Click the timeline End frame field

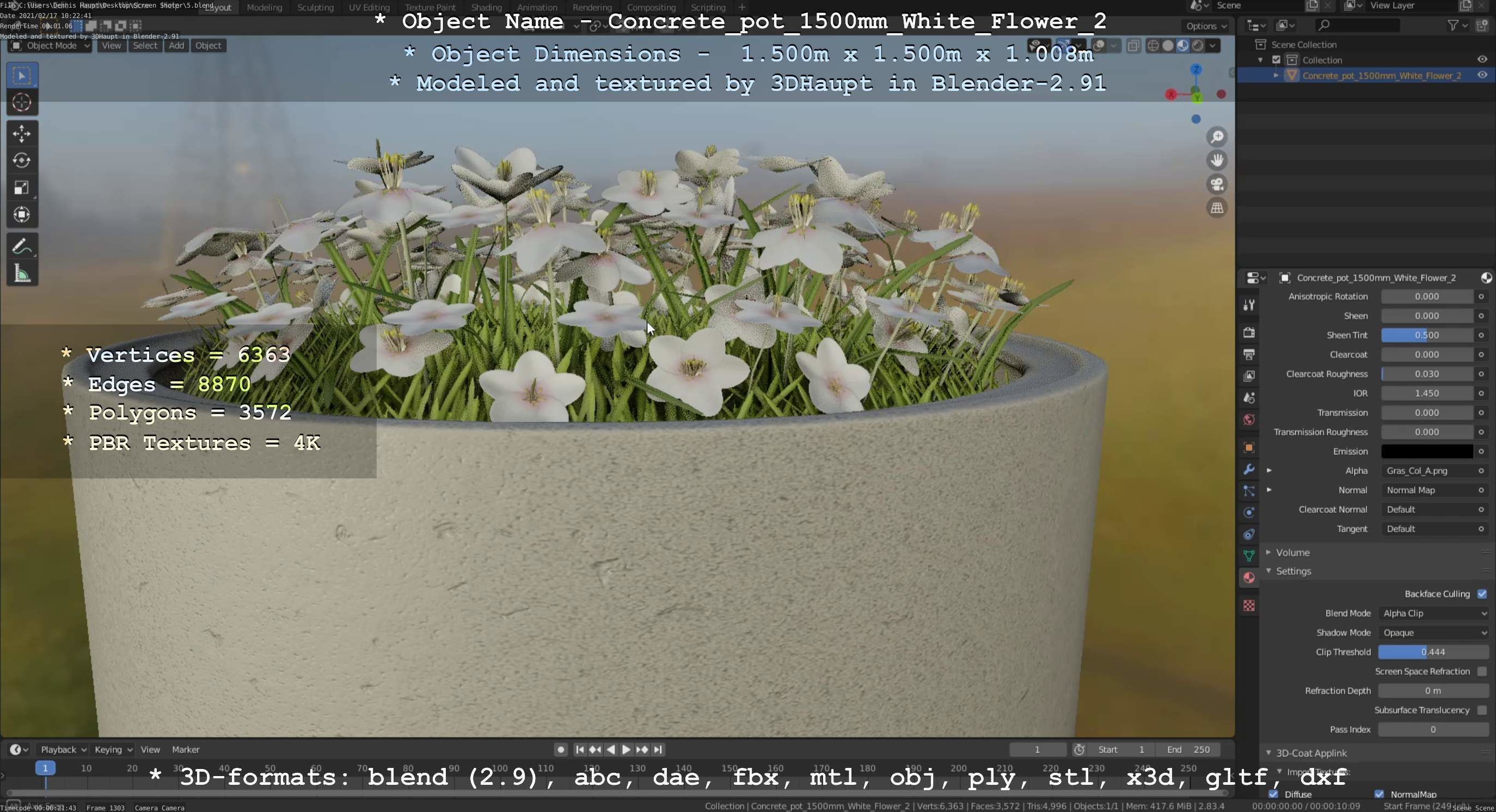click(1188, 750)
